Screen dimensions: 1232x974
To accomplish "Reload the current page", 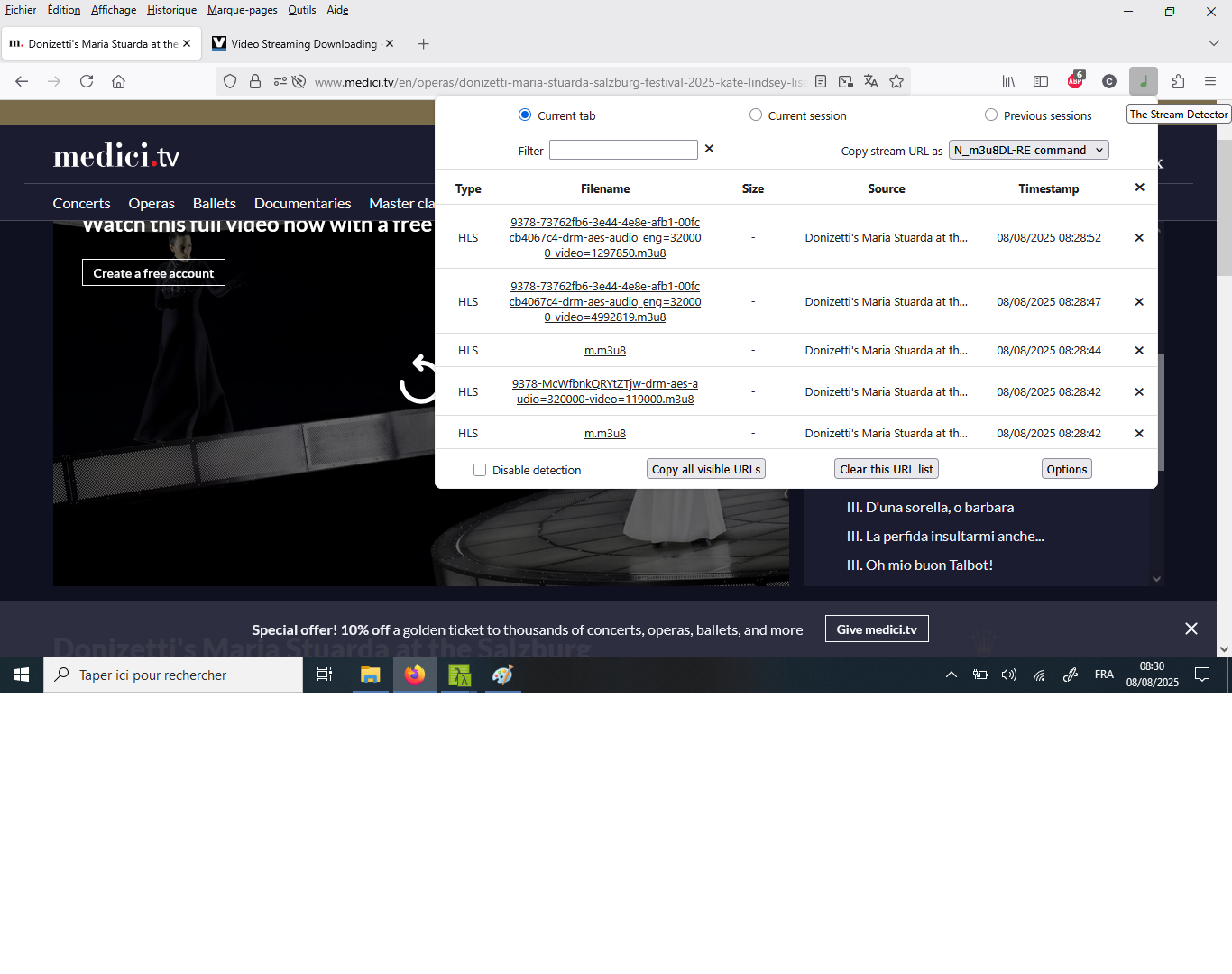I will (87, 81).
